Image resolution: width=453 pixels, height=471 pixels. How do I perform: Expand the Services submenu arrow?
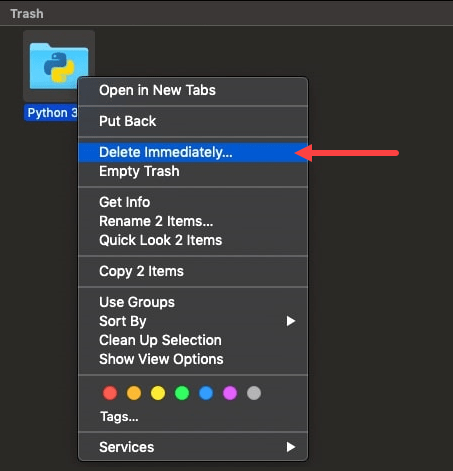[x=291, y=447]
